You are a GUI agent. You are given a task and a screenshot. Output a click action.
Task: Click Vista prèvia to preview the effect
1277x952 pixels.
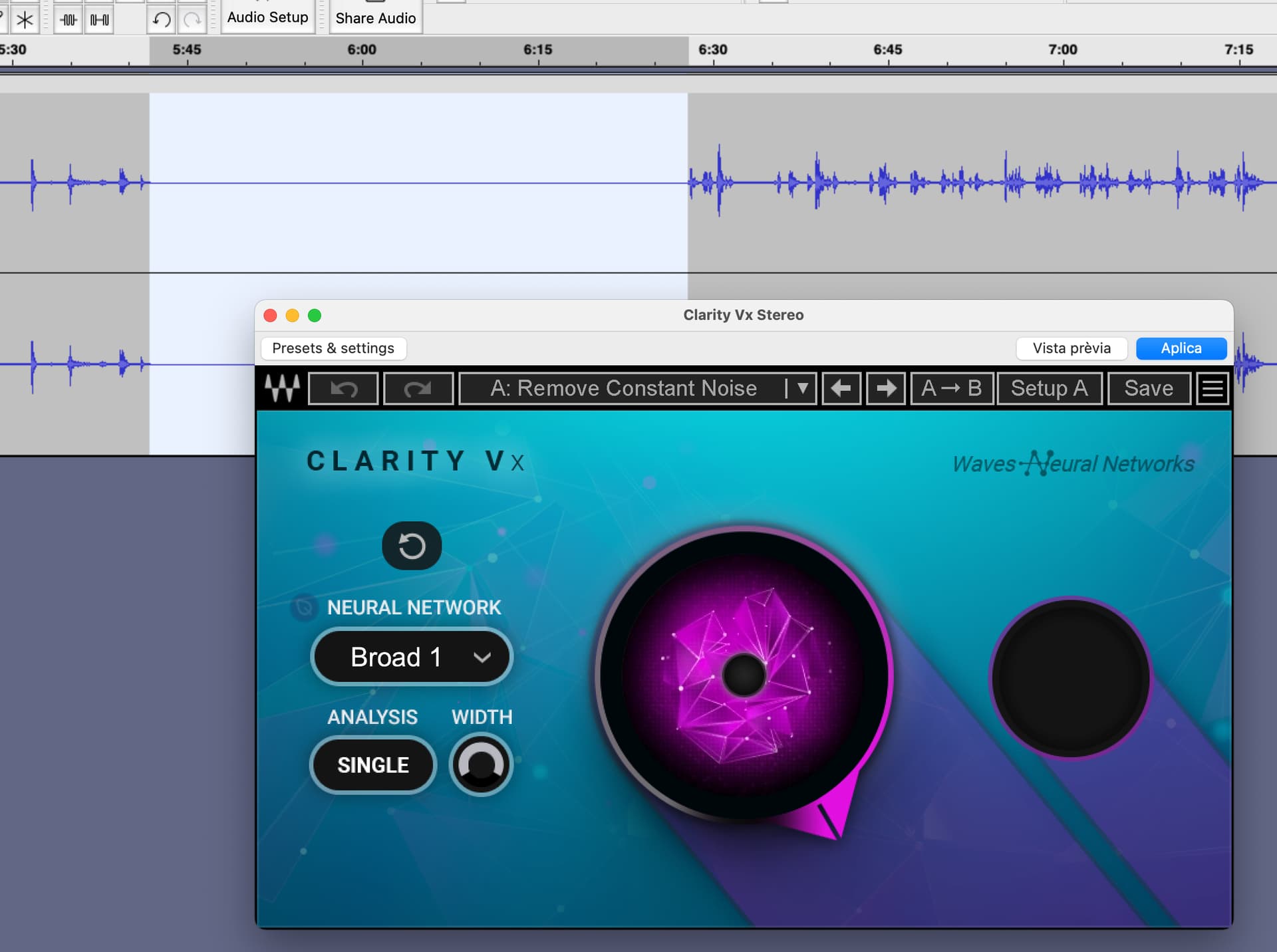1071,348
